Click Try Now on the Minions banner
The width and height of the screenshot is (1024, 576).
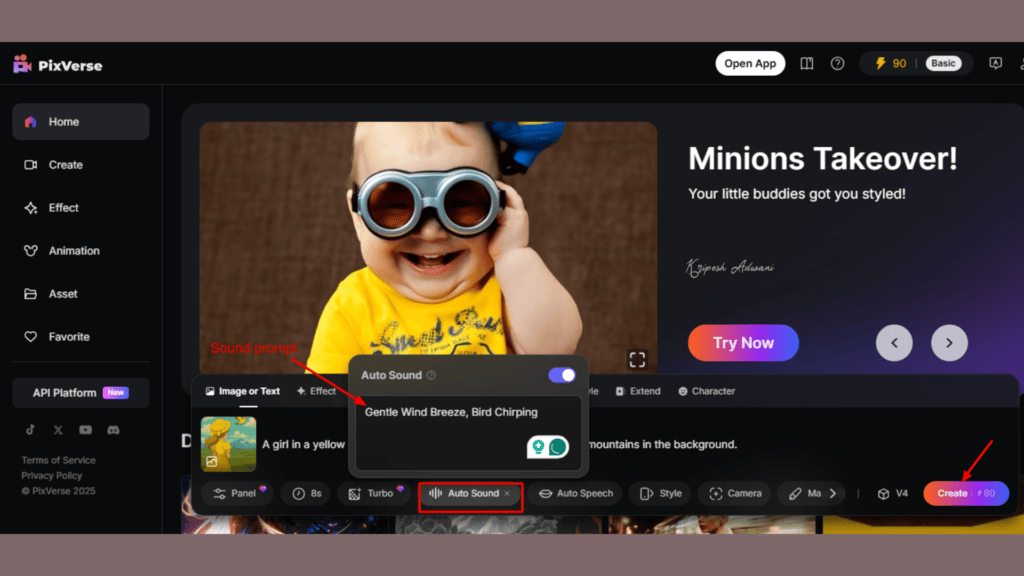point(743,343)
